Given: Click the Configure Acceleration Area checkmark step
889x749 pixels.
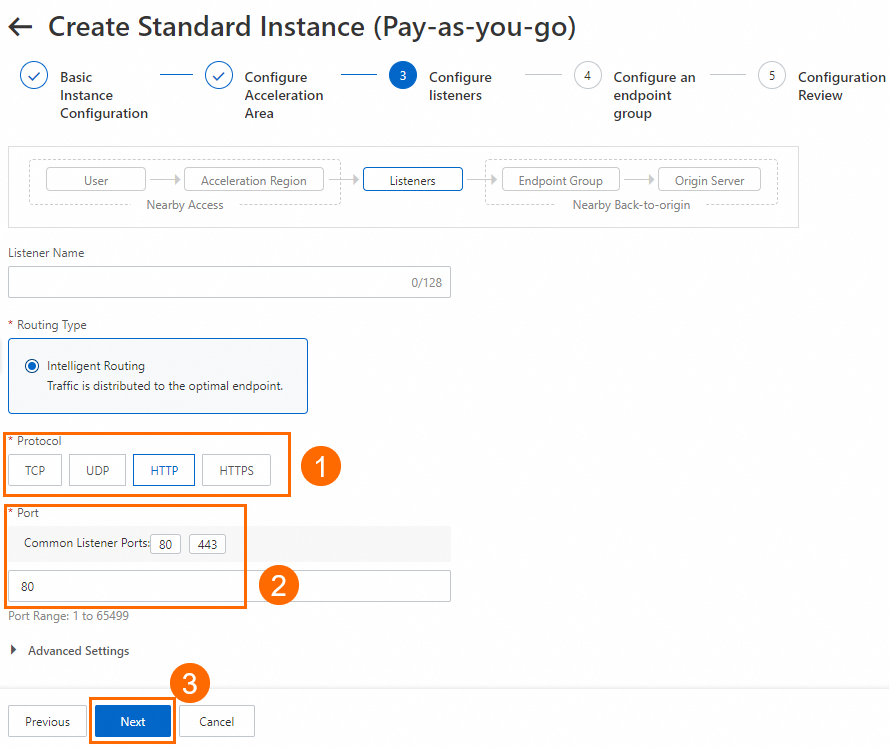Looking at the screenshot, I should pyautogui.click(x=219, y=76).
